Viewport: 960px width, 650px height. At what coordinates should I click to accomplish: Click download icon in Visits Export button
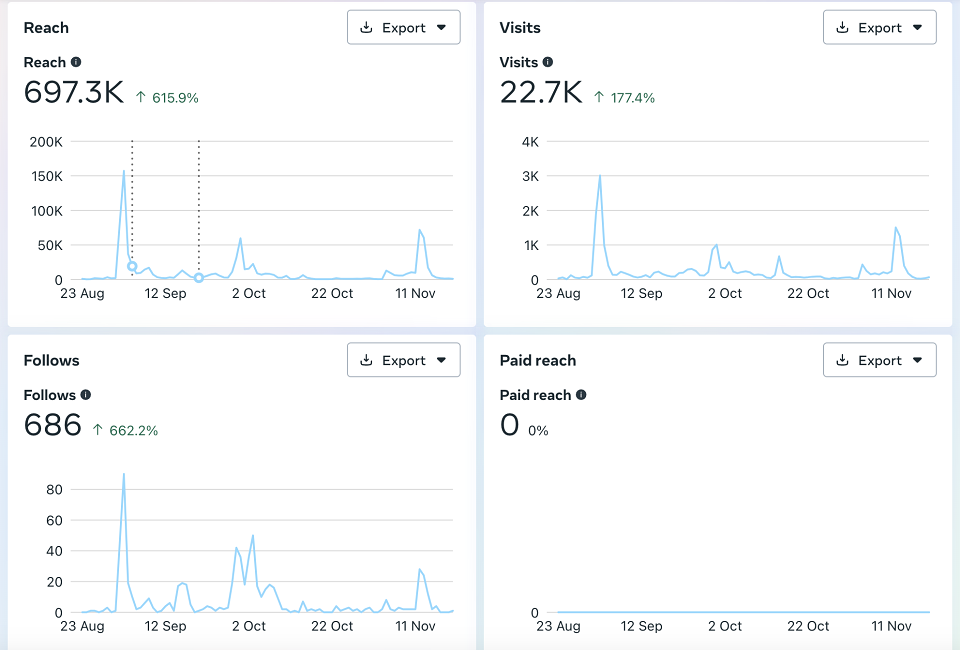842,27
